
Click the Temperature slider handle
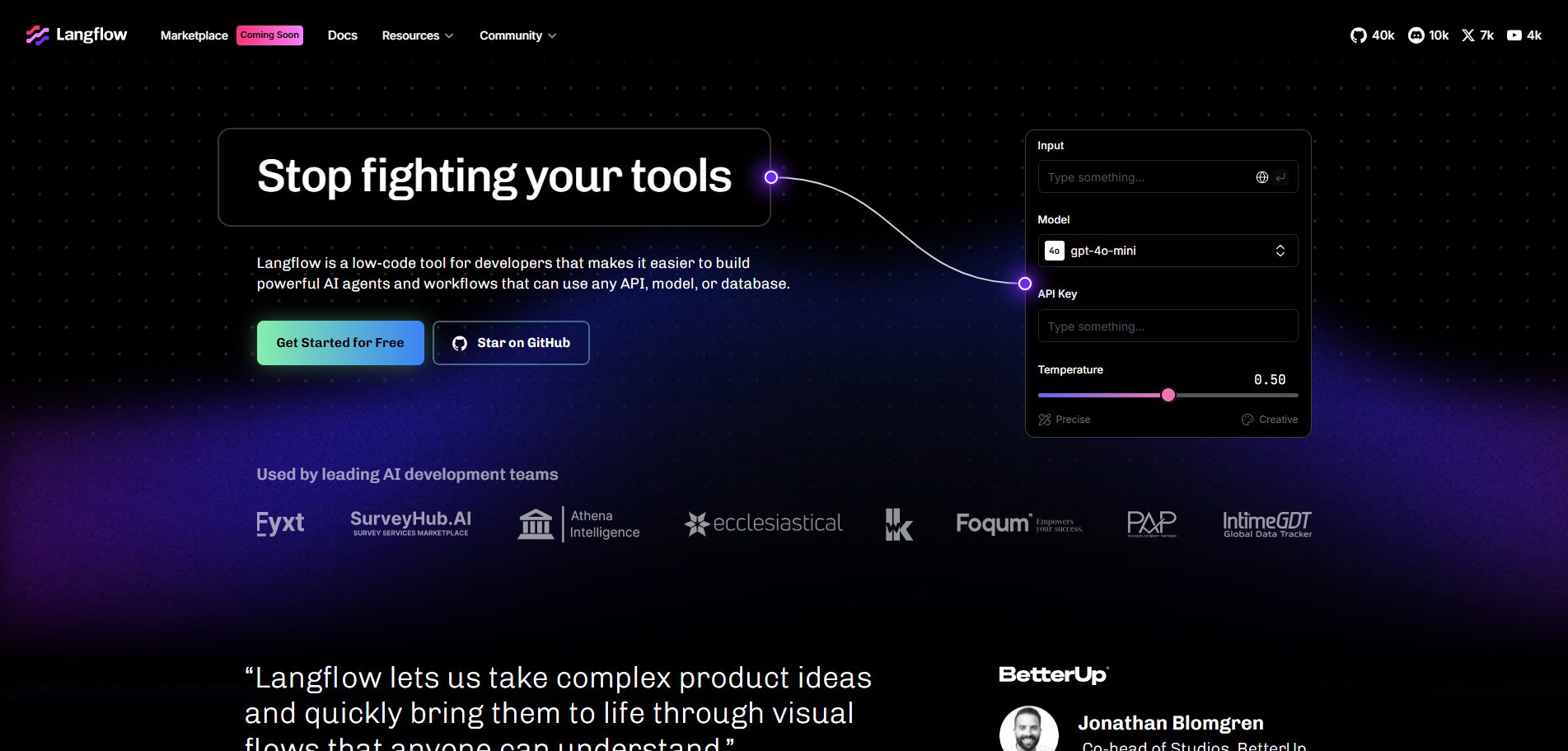1168,395
